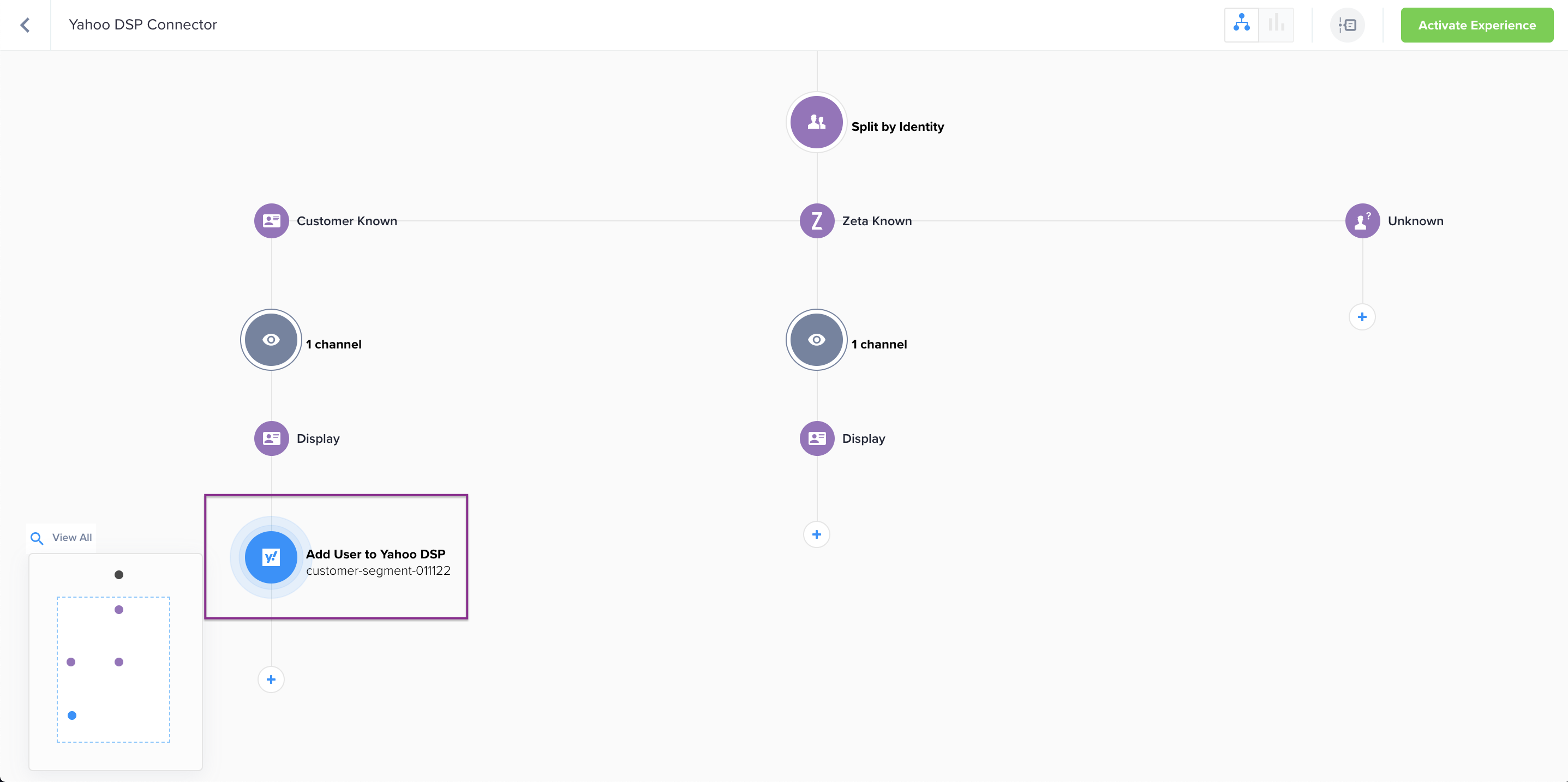
Task: Click the Activate Experience button
Action: (1476, 25)
